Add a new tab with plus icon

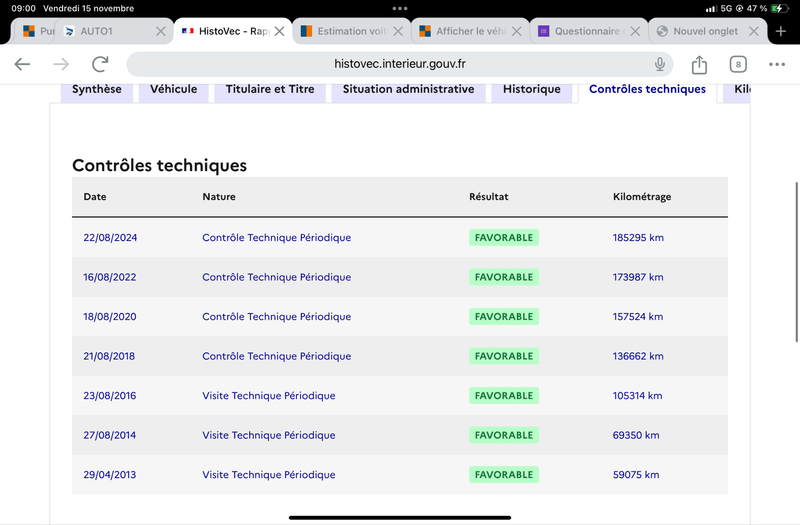point(781,31)
